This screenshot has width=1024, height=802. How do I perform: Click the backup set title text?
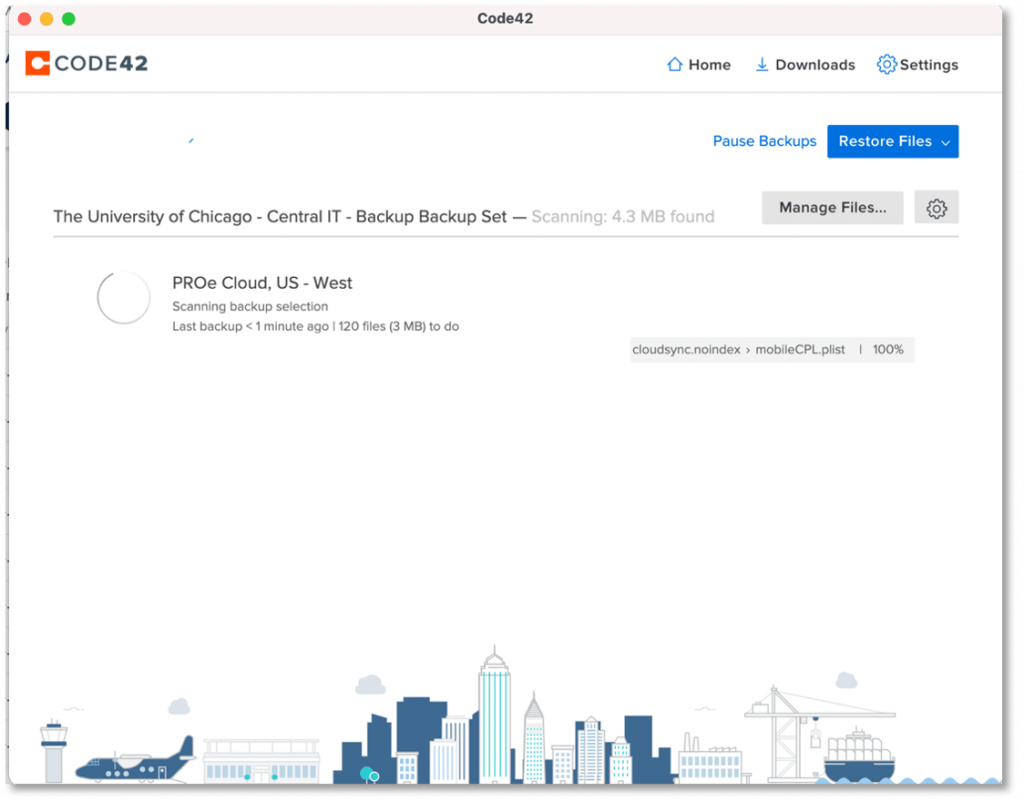tap(280, 217)
